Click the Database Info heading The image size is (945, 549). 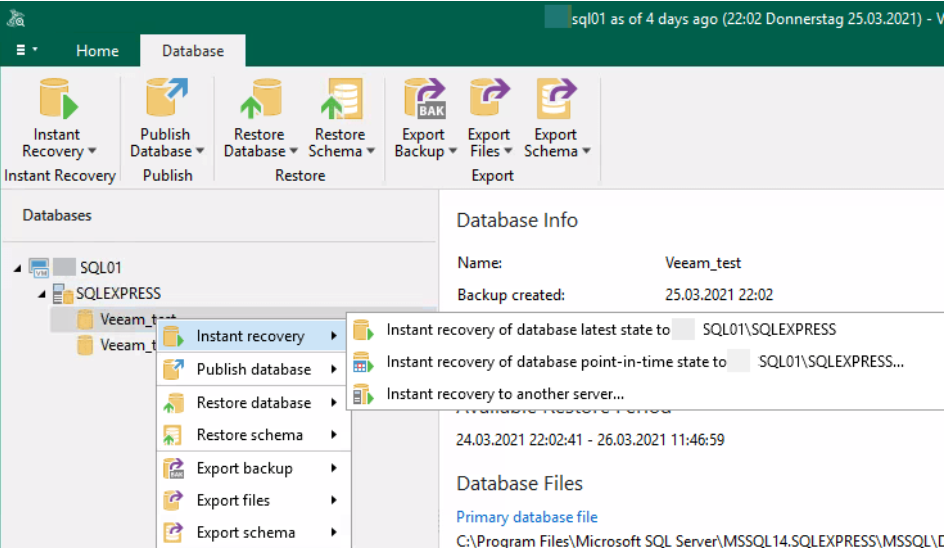[517, 221]
